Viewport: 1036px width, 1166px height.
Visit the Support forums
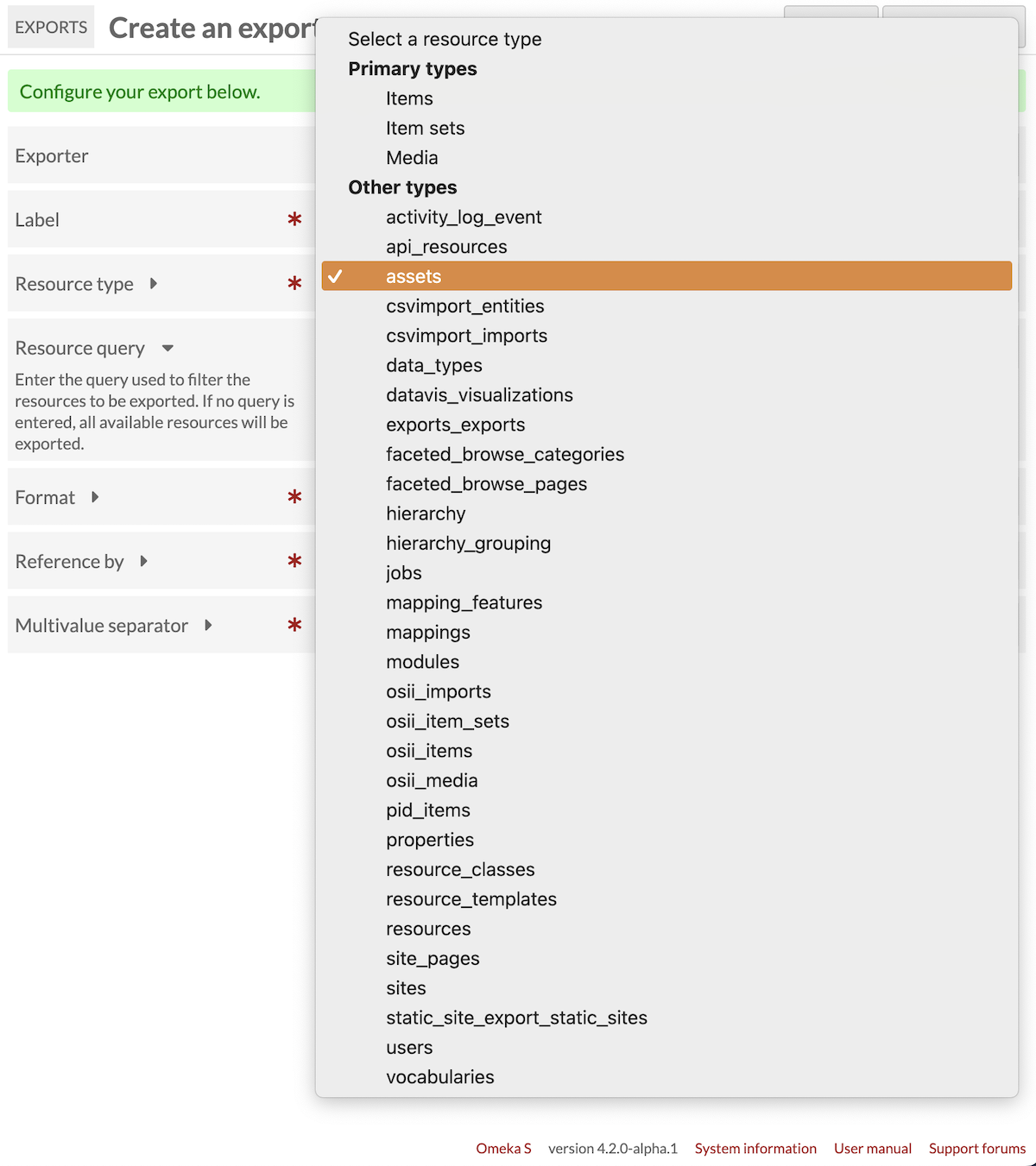pyautogui.click(x=977, y=1148)
